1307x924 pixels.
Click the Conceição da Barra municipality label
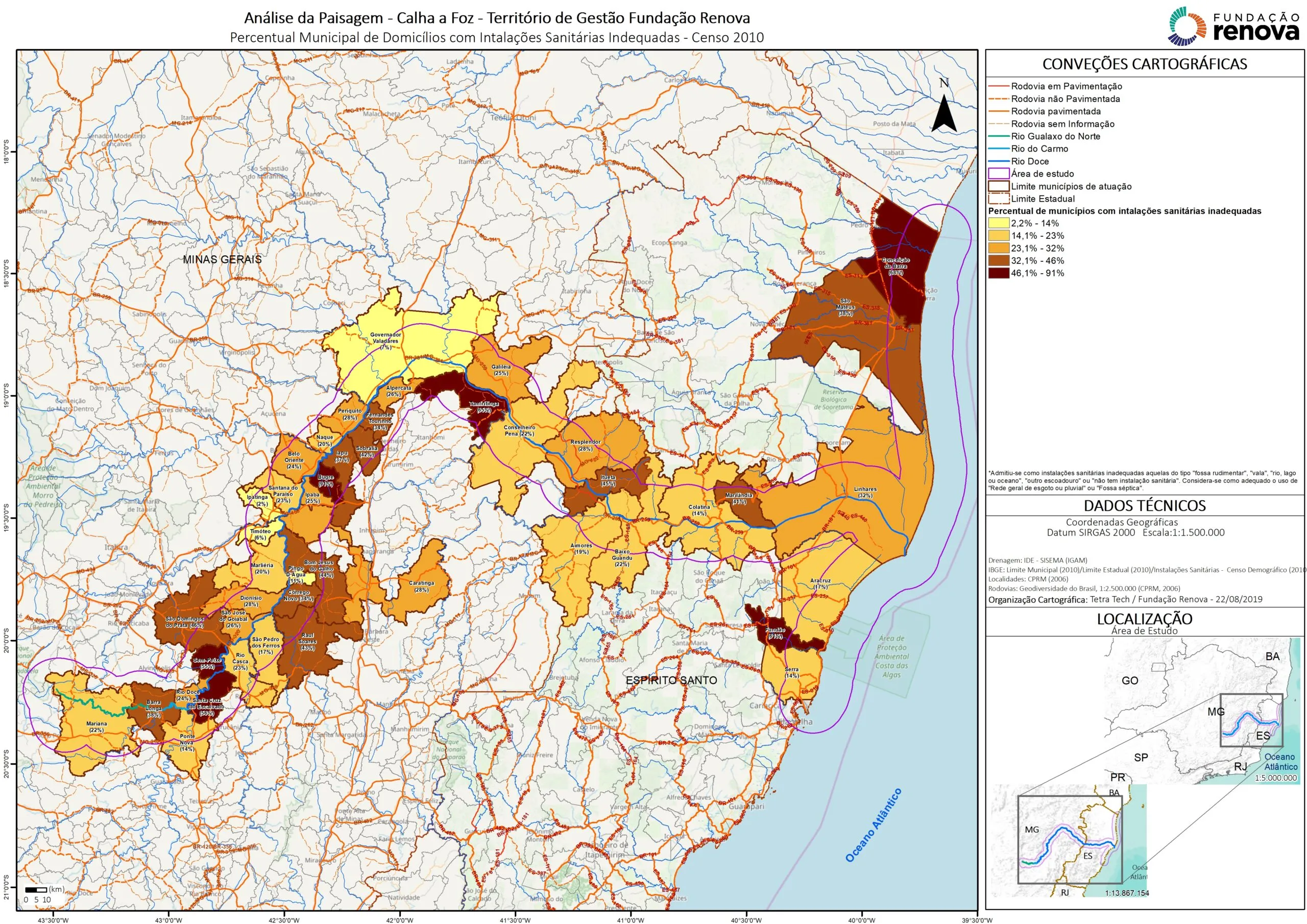point(895,266)
